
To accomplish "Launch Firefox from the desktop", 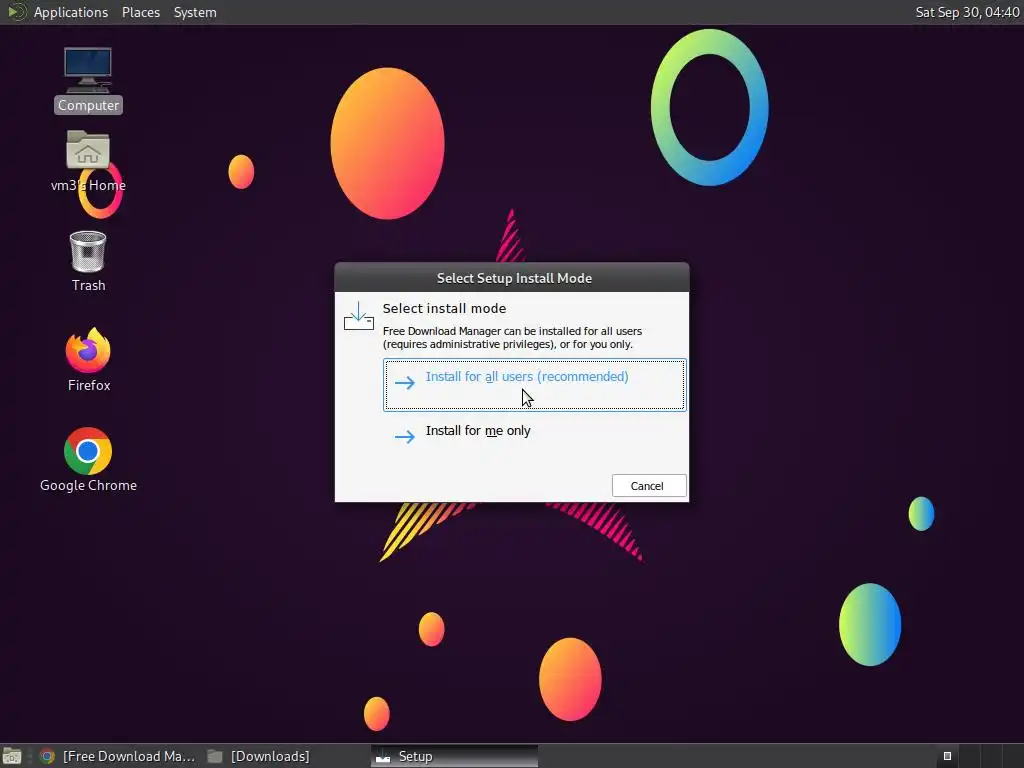I will click(88, 360).
